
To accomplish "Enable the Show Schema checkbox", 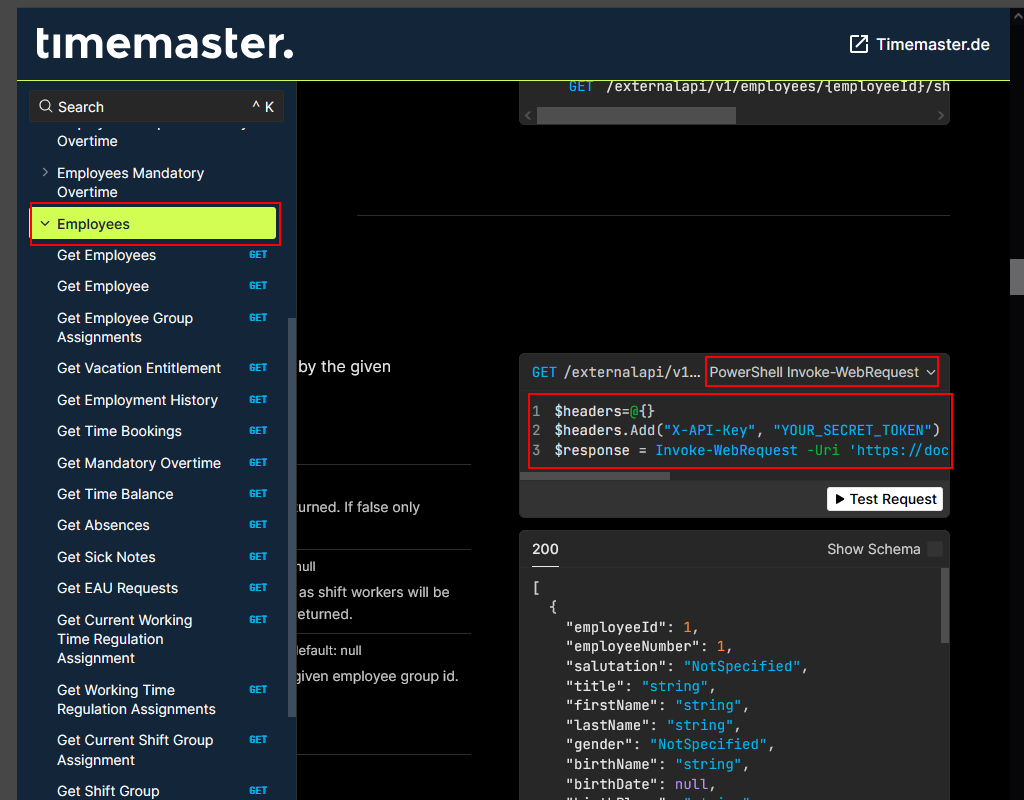I will [x=934, y=549].
